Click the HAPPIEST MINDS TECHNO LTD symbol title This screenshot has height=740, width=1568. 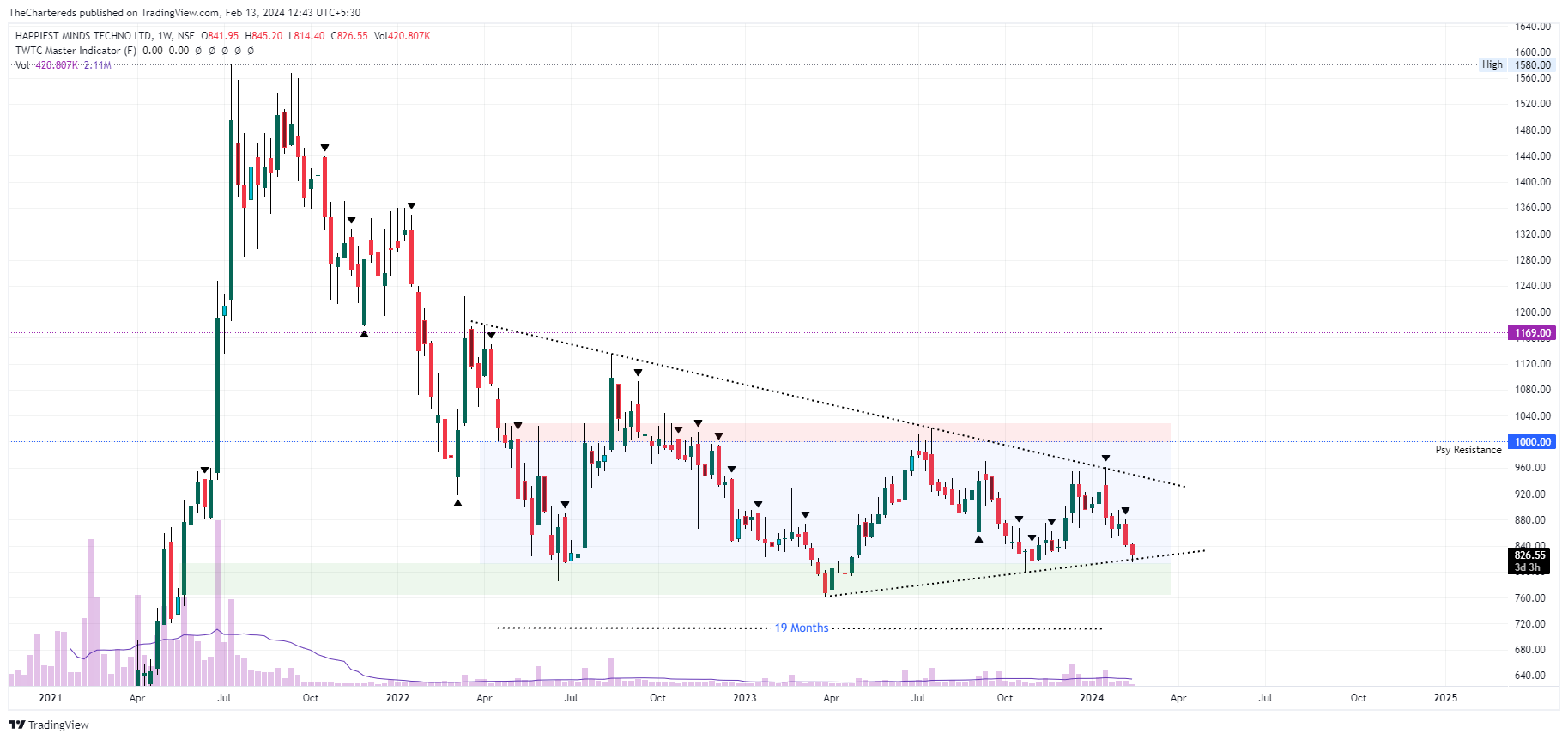coord(83,36)
